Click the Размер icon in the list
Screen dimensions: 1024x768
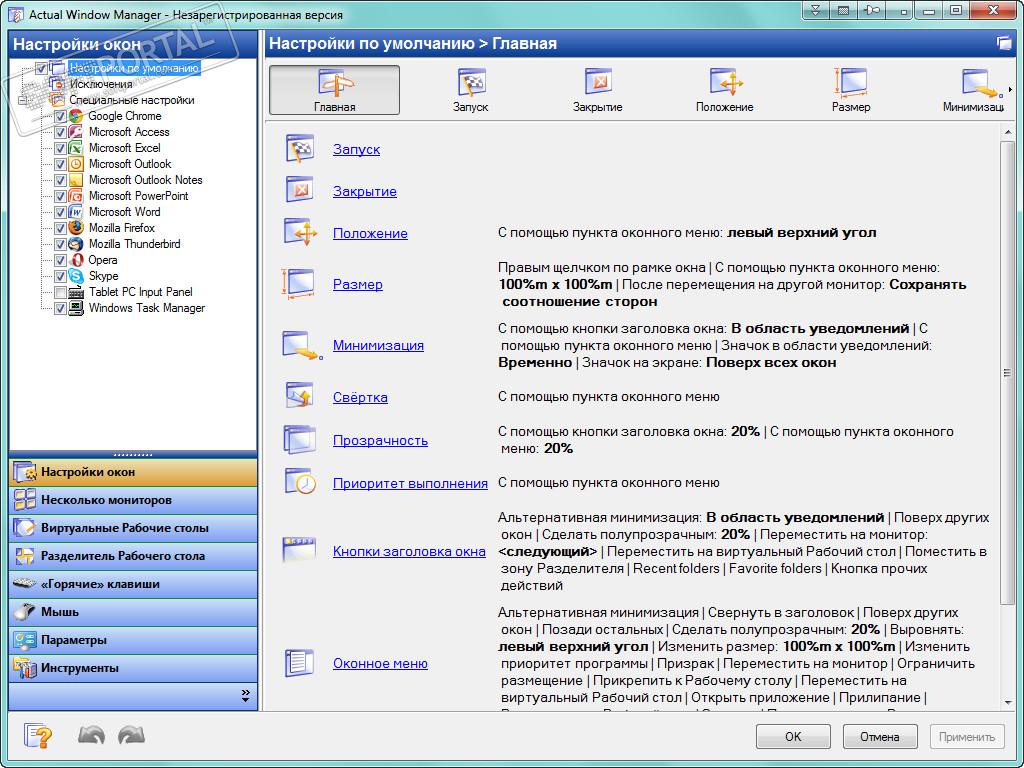click(x=298, y=284)
